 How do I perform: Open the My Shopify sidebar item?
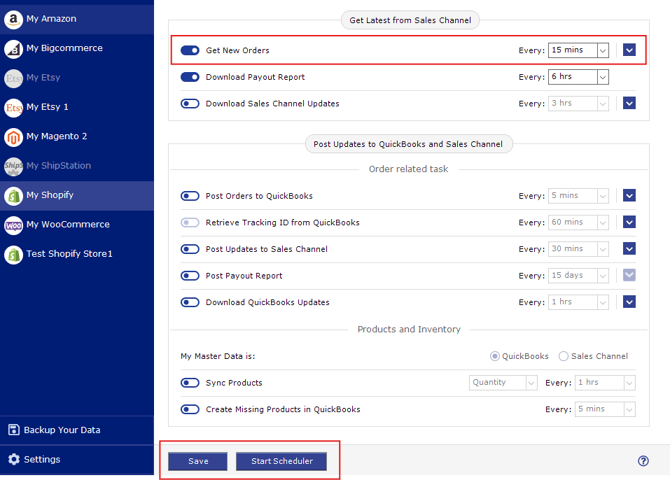77,195
